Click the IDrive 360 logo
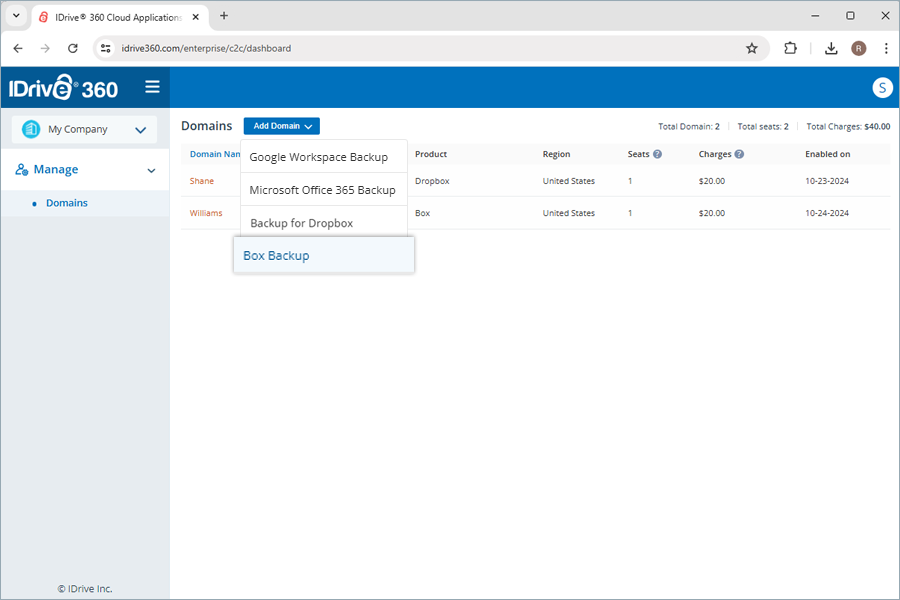Viewport: 900px width, 600px height. pyautogui.click(x=62, y=87)
